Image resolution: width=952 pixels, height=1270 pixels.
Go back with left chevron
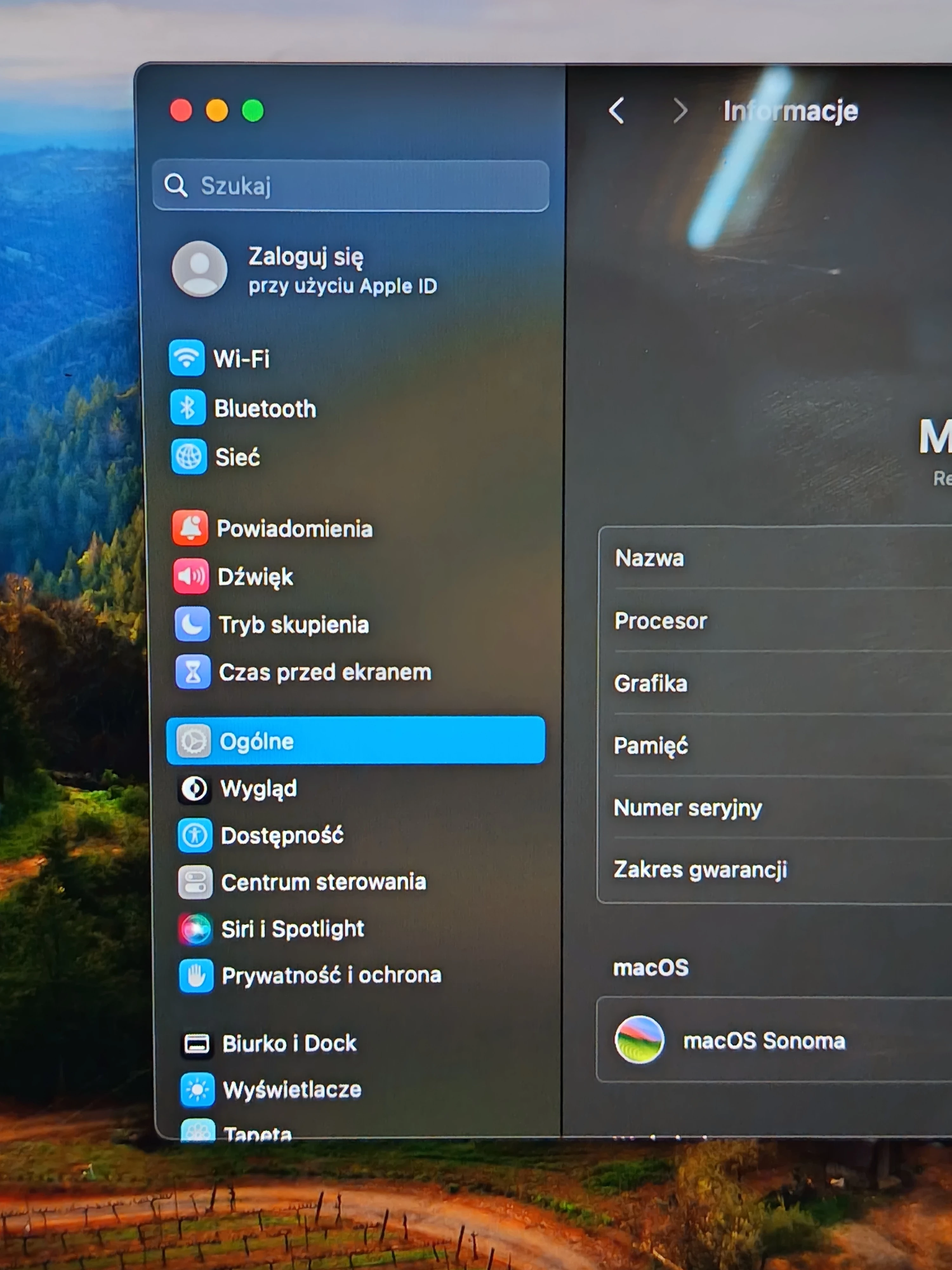(617, 110)
